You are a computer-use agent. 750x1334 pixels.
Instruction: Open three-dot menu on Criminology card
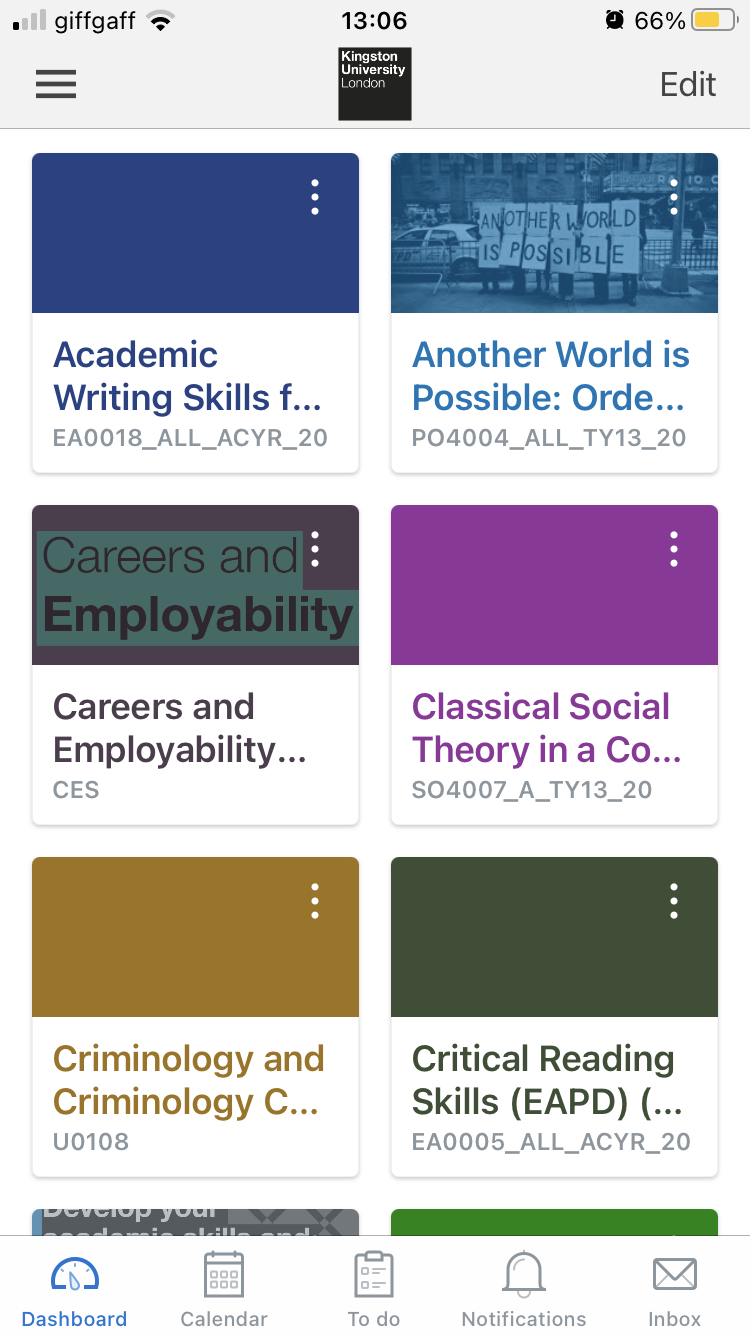(x=315, y=901)
